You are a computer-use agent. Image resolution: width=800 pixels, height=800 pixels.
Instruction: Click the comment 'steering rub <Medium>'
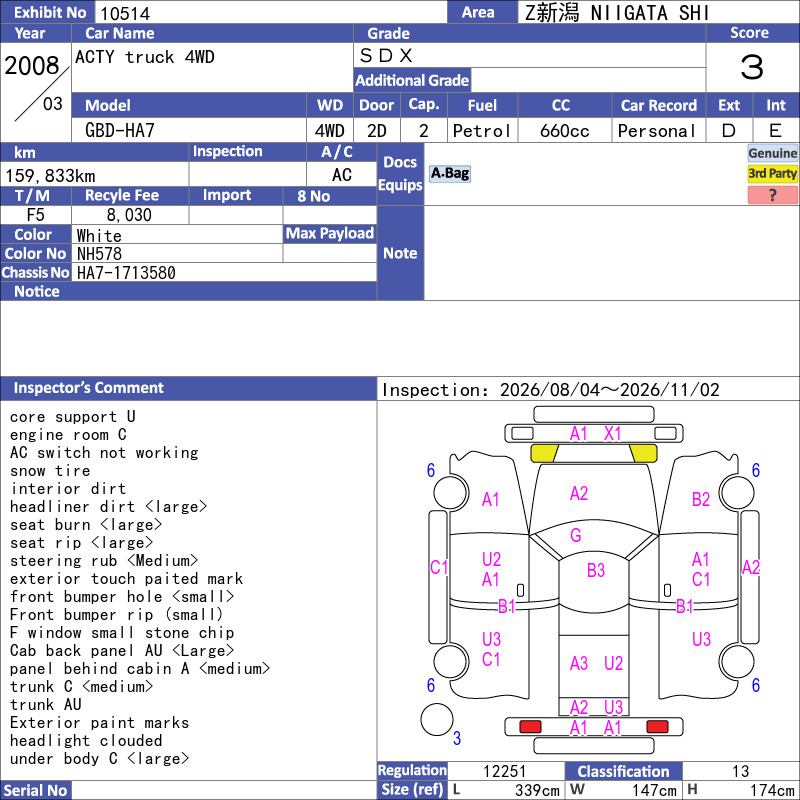[x=104, y=561]
